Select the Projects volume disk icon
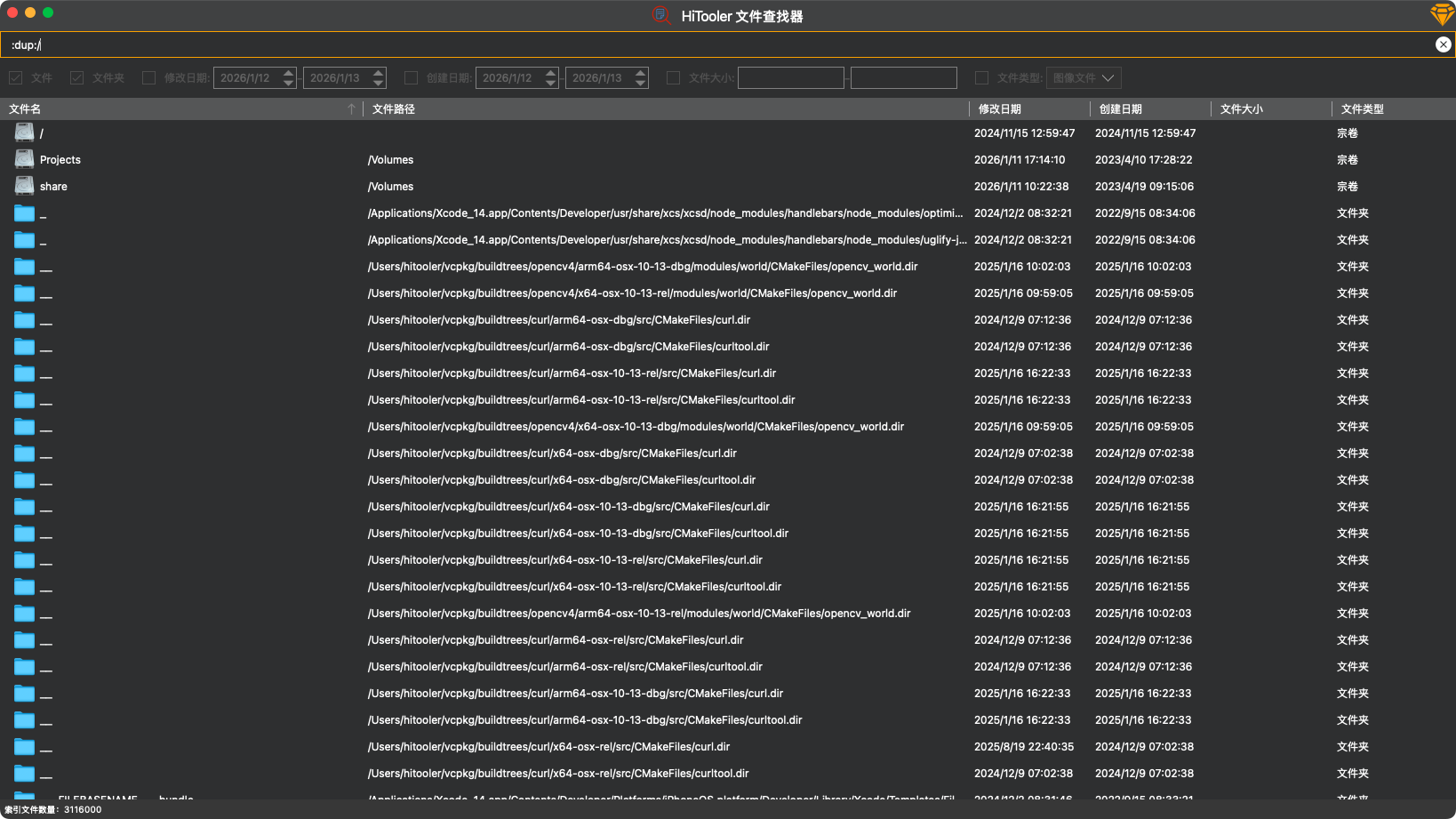Screen dimensions: 1456x819 24,159
